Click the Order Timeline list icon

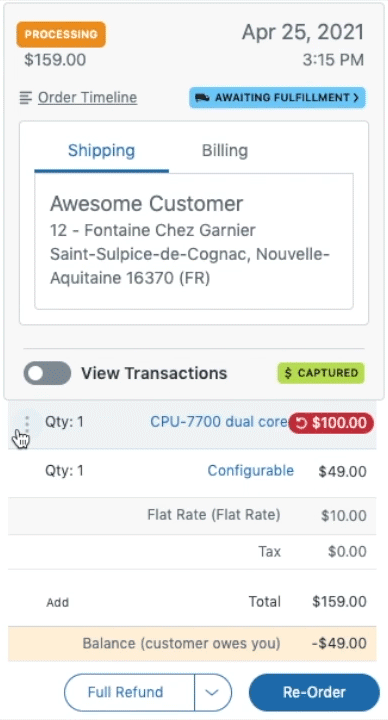tap(26, 97)
